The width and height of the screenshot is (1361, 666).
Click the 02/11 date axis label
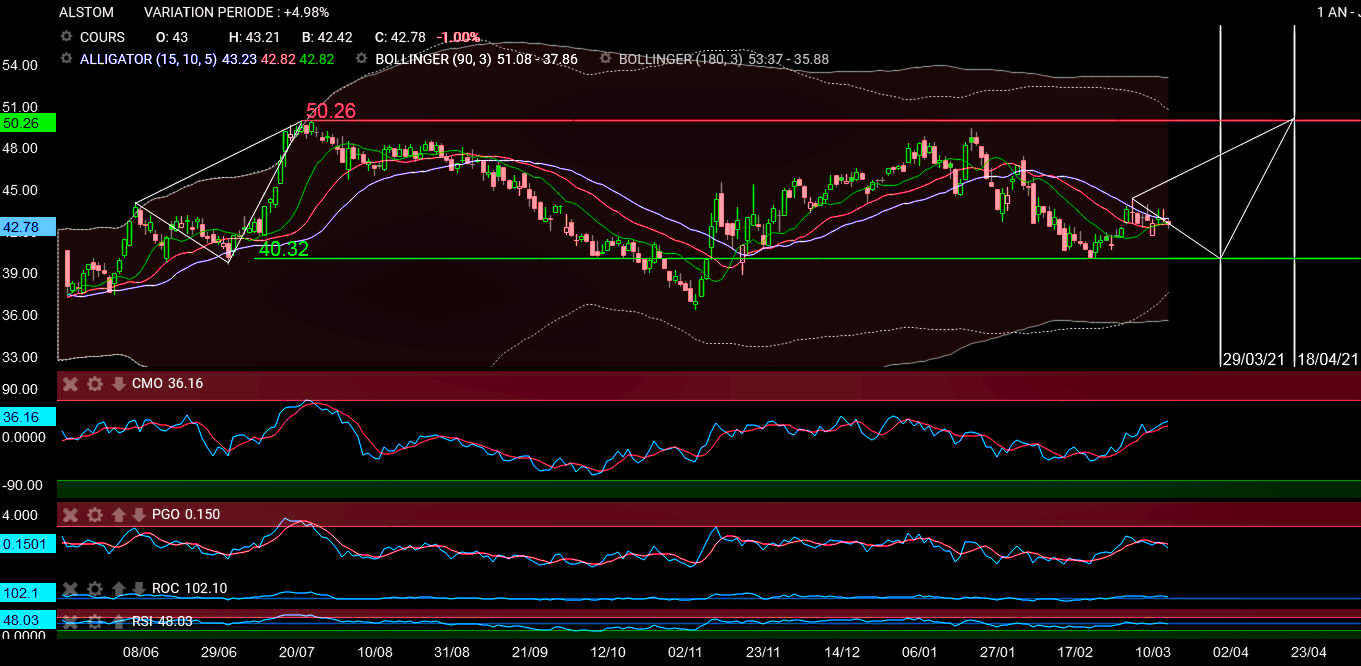click(686, 652)
